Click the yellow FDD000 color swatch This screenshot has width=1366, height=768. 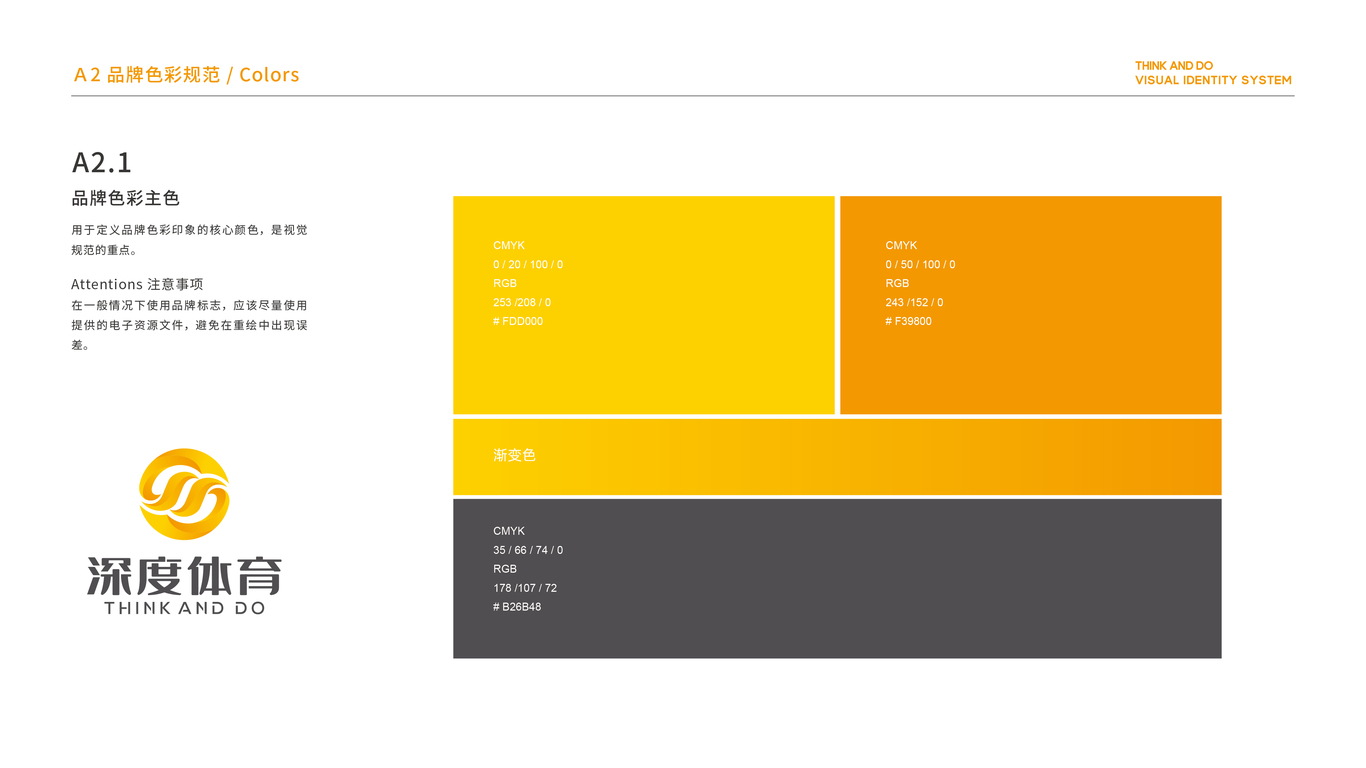[x=644, y=305]
